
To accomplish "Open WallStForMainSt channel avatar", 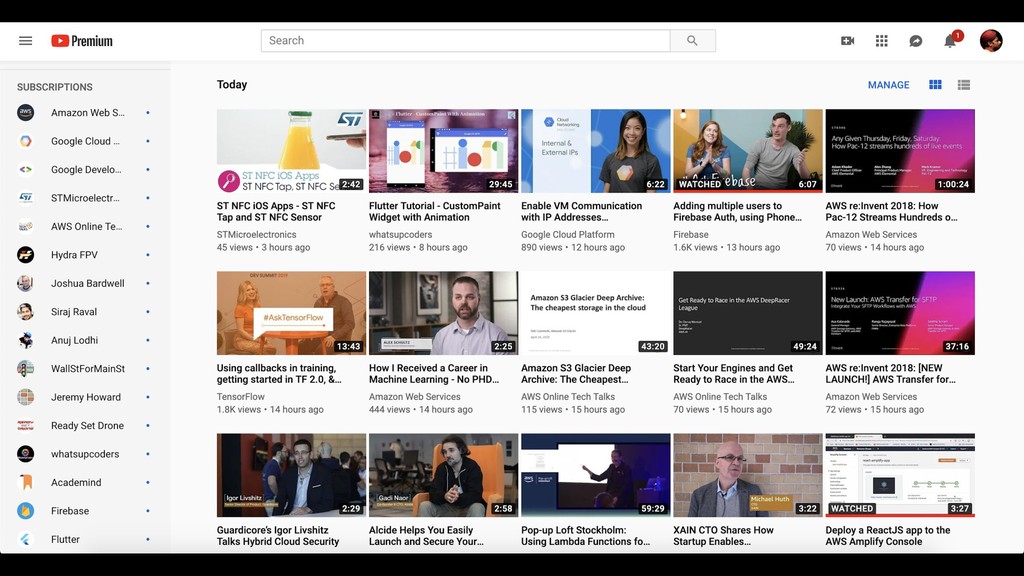I will click(x=25, y=368).
